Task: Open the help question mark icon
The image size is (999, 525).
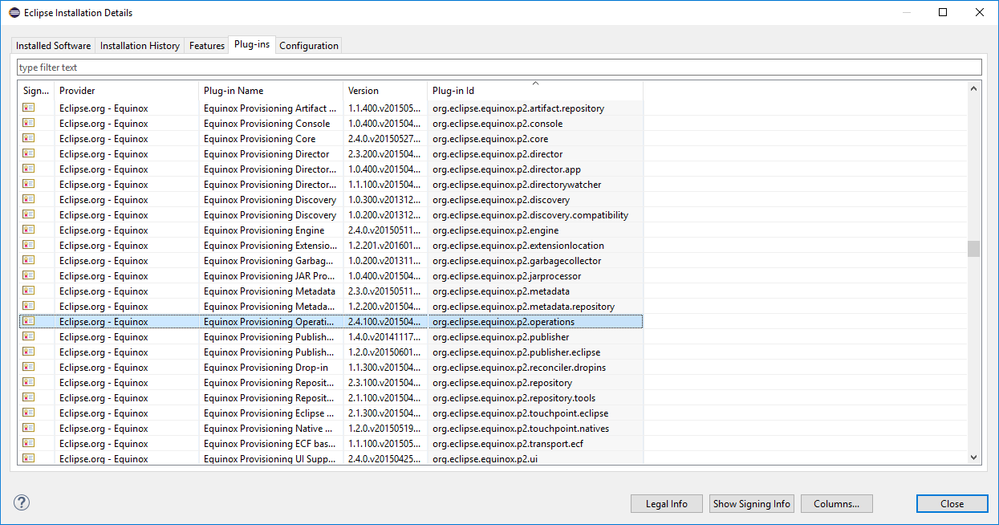Action: pos(22,503)
